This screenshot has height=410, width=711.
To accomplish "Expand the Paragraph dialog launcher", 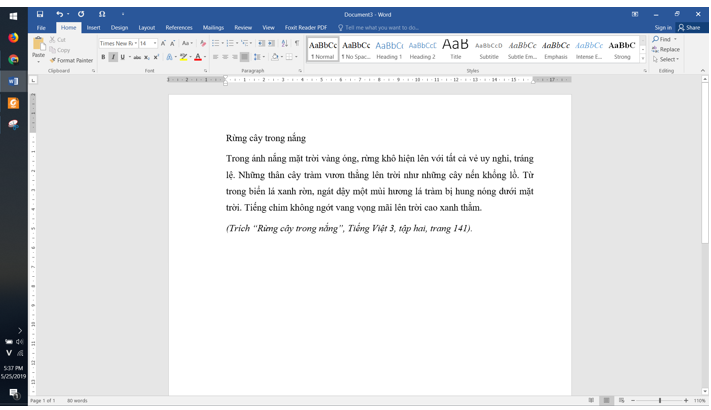I will [300, 71].
